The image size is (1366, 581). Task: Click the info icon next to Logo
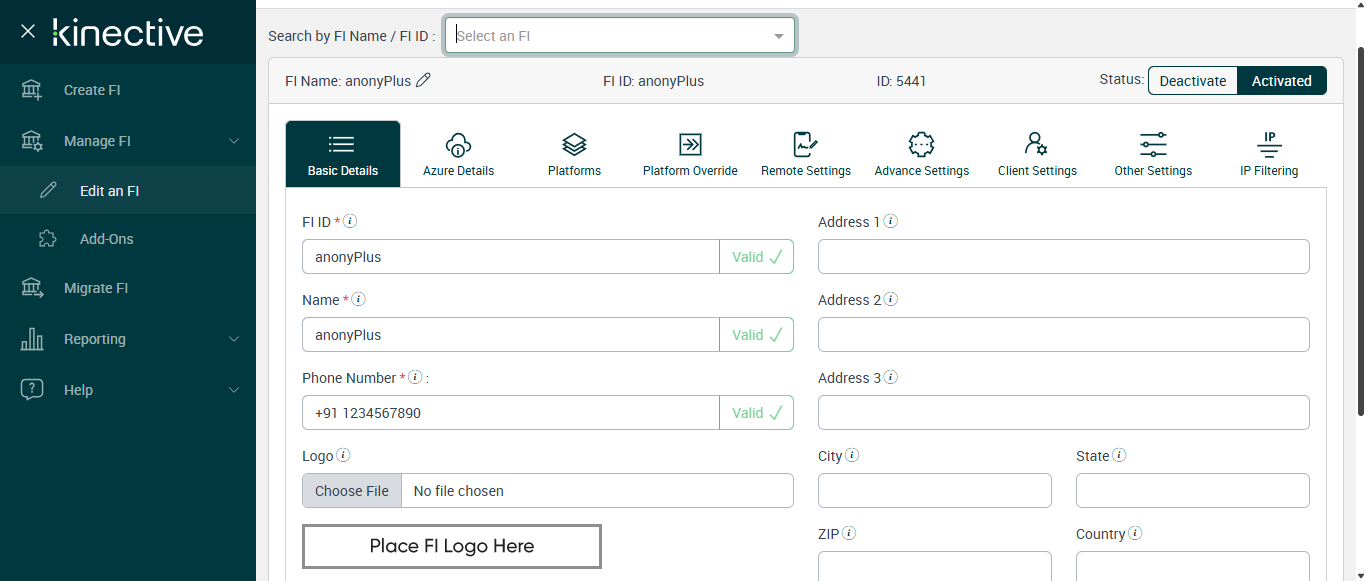pos(343,455)
